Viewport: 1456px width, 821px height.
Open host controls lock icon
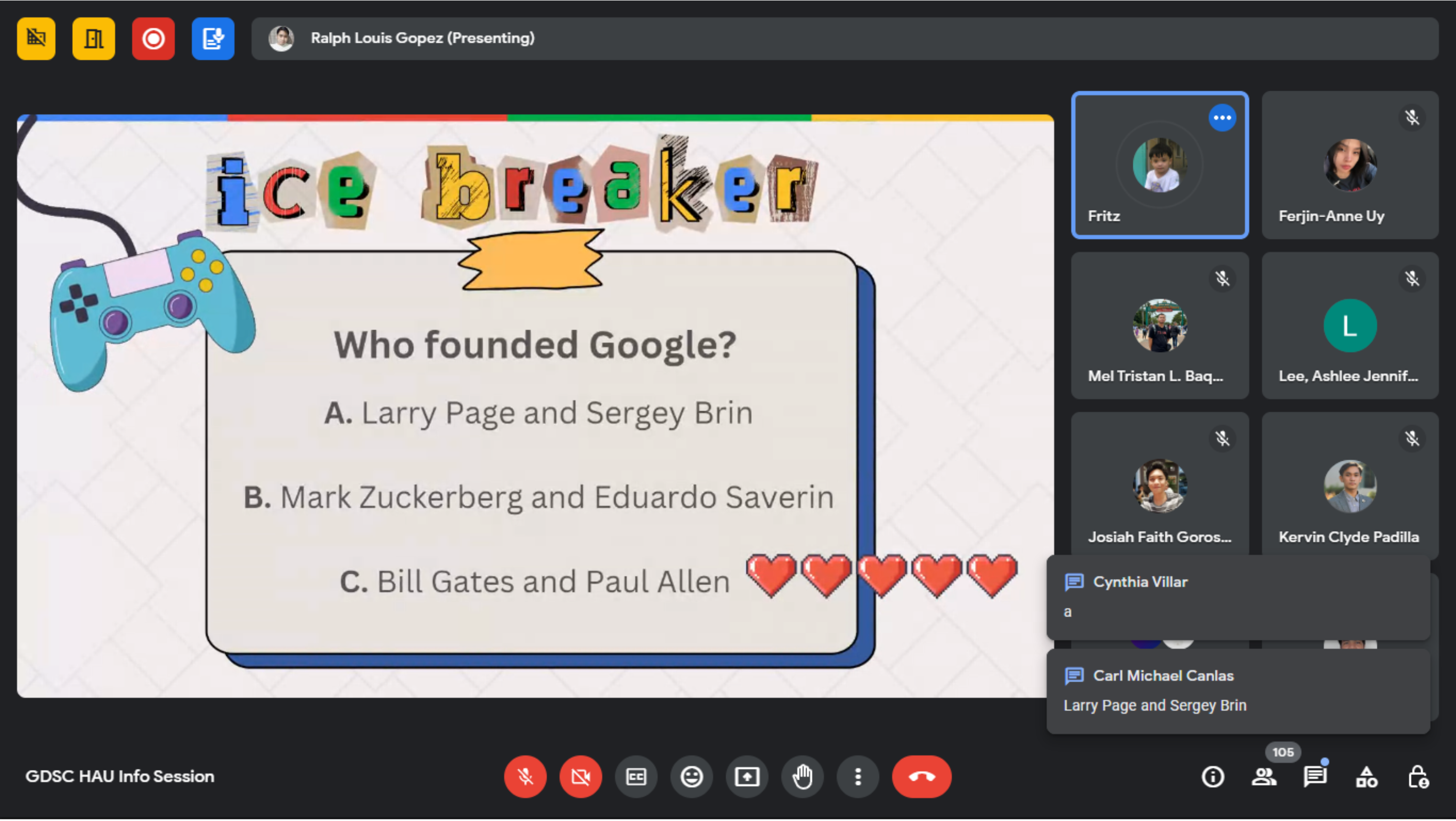(x=1418, y=777)
